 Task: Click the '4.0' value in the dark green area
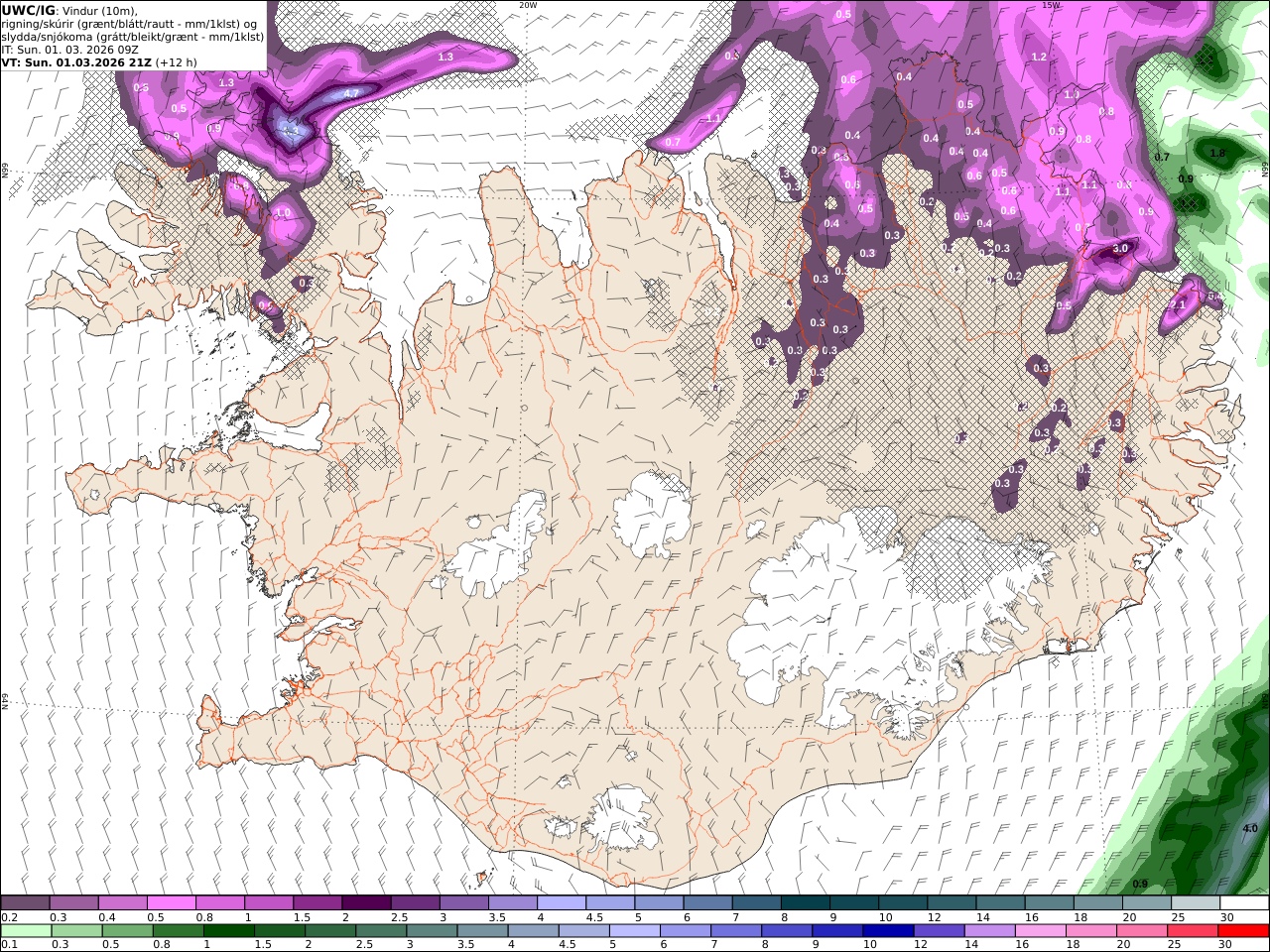click(1250, 828)
